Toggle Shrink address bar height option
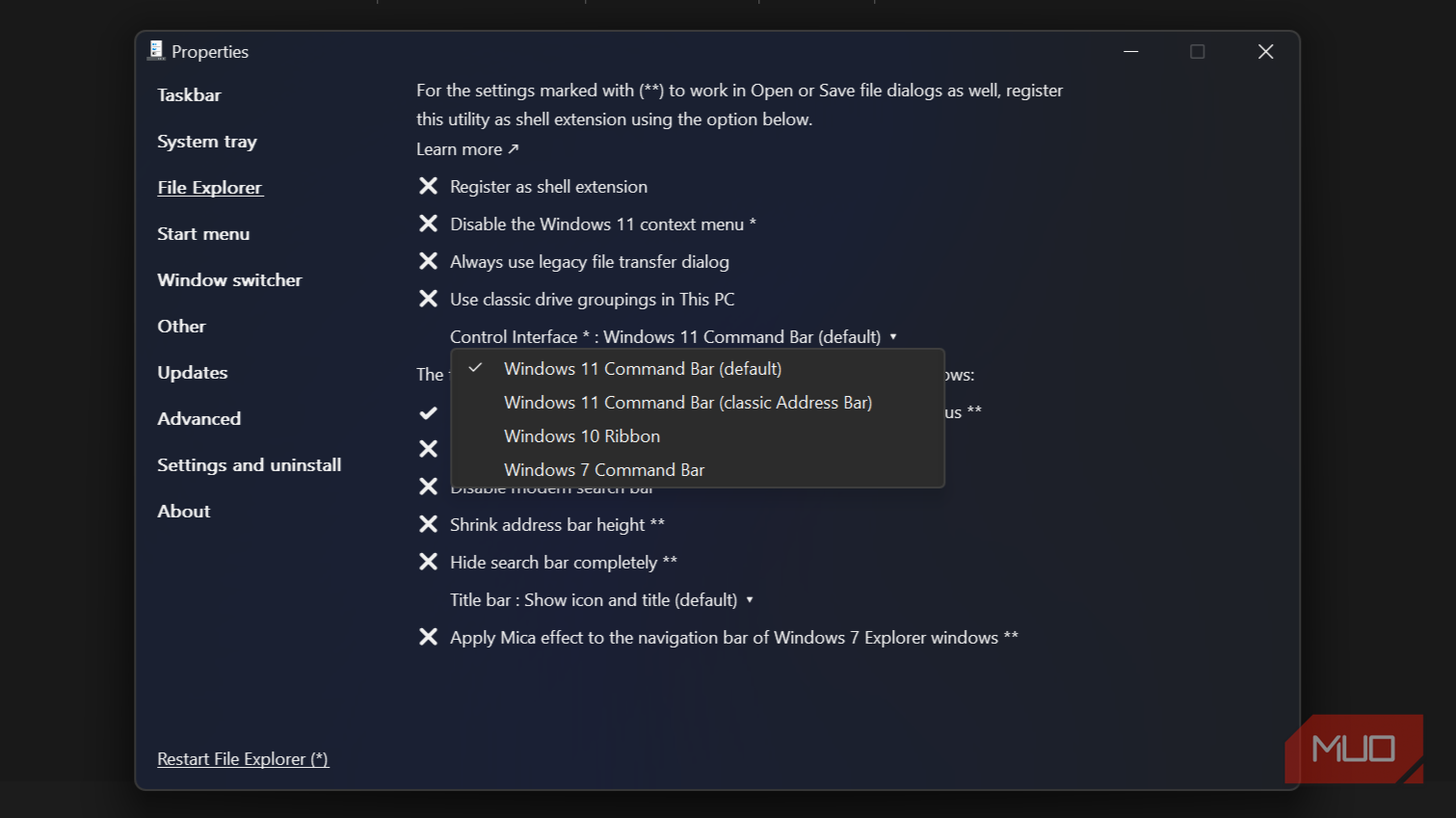The image size is (1456, 818). coord(429,524)
